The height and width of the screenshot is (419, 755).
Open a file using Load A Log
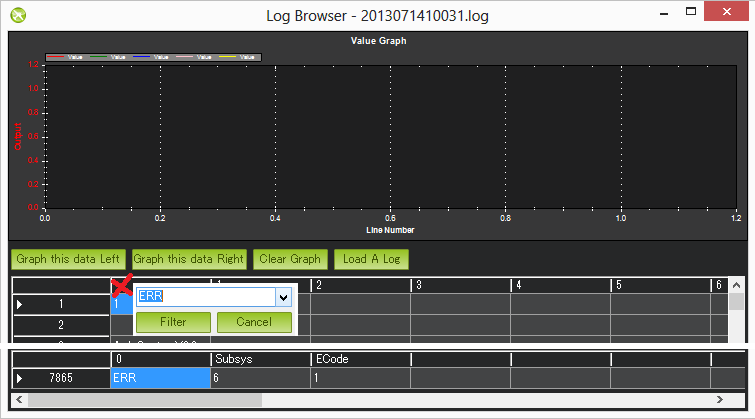click(371, 259)
